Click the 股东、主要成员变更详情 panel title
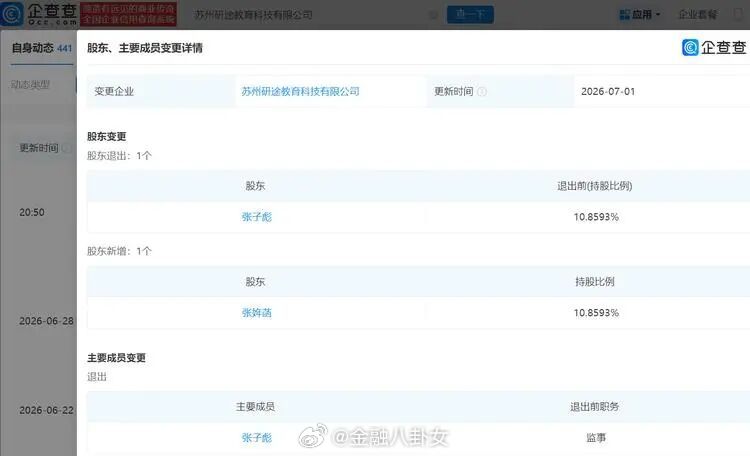 point(144,48)
